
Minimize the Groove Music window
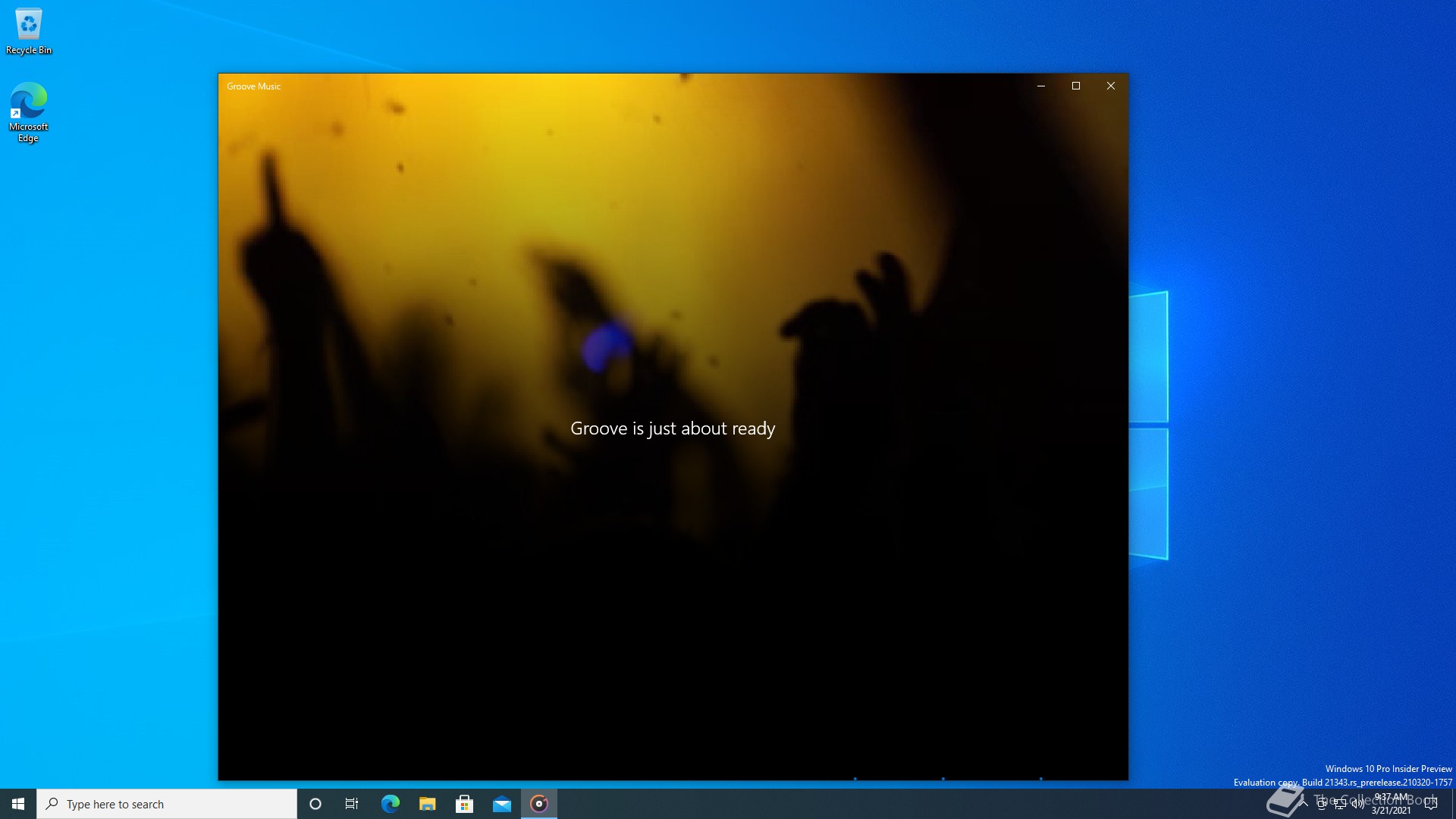(x=1041, y=86)
